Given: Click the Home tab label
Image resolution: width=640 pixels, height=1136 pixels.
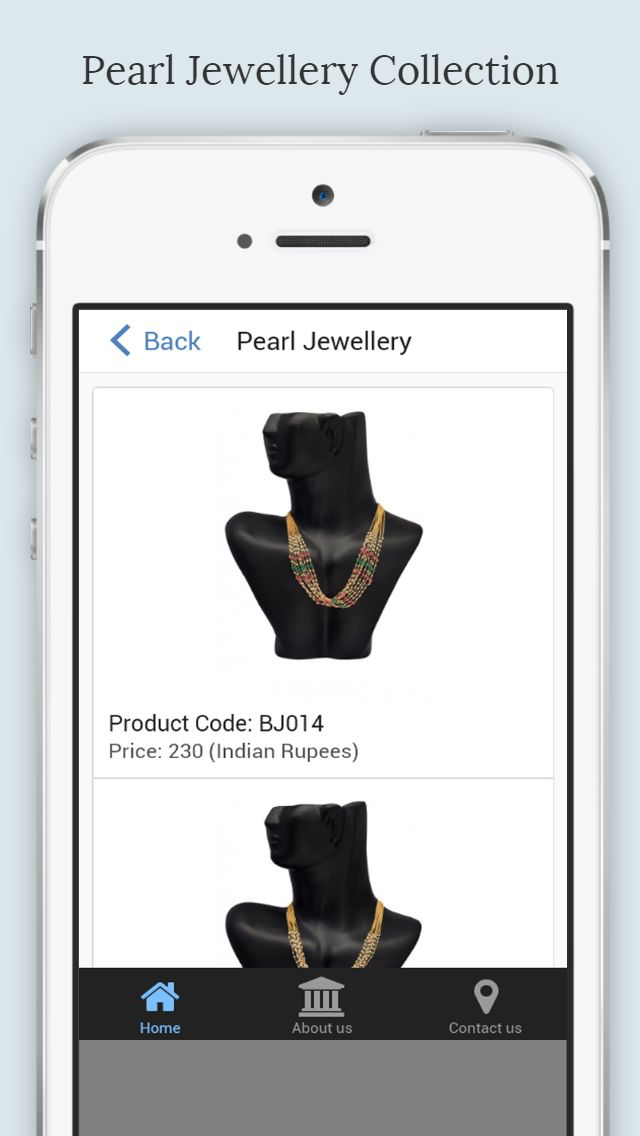Looking at the screenshot, I should [x=160, y=1028].
